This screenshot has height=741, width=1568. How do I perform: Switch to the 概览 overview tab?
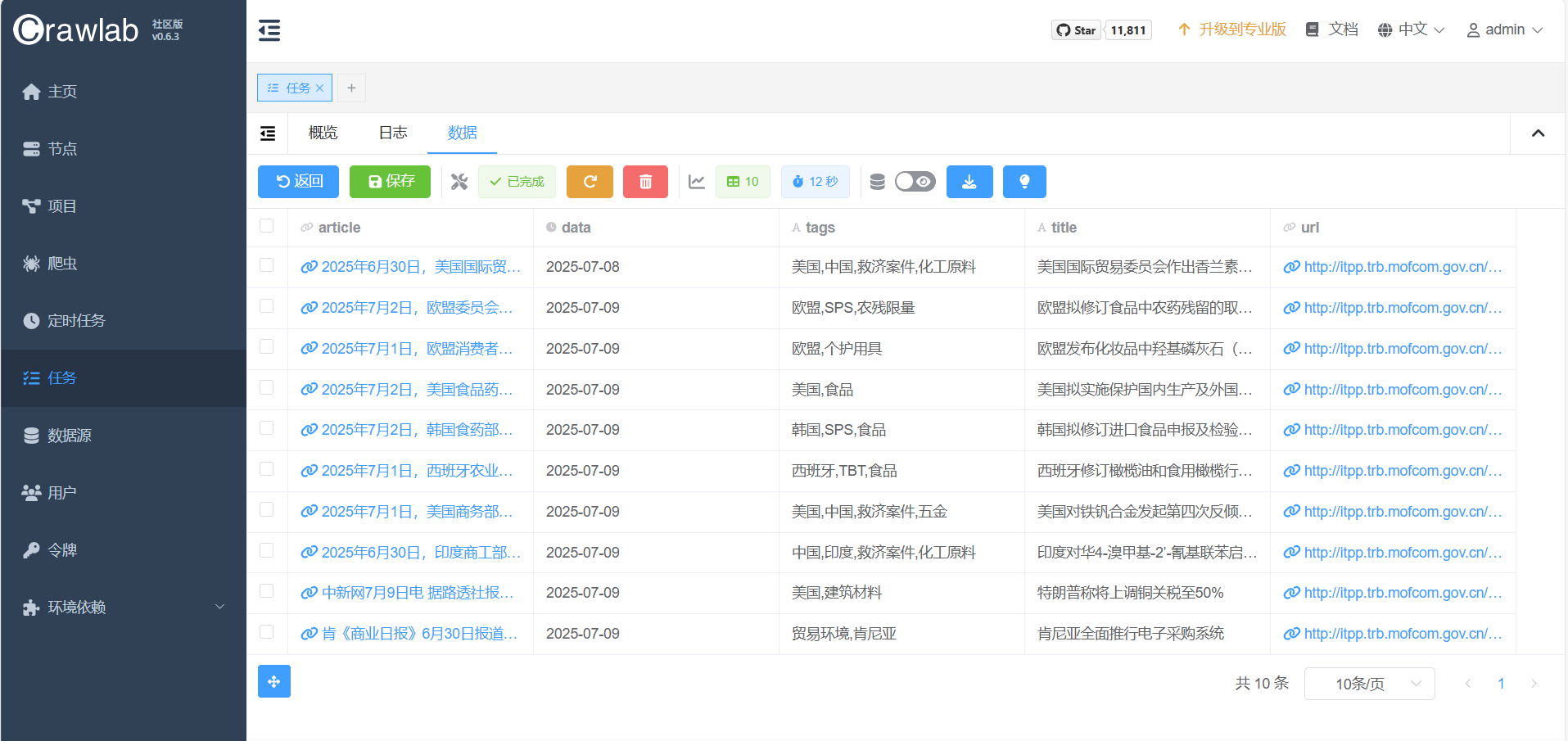tap(323, 132)
